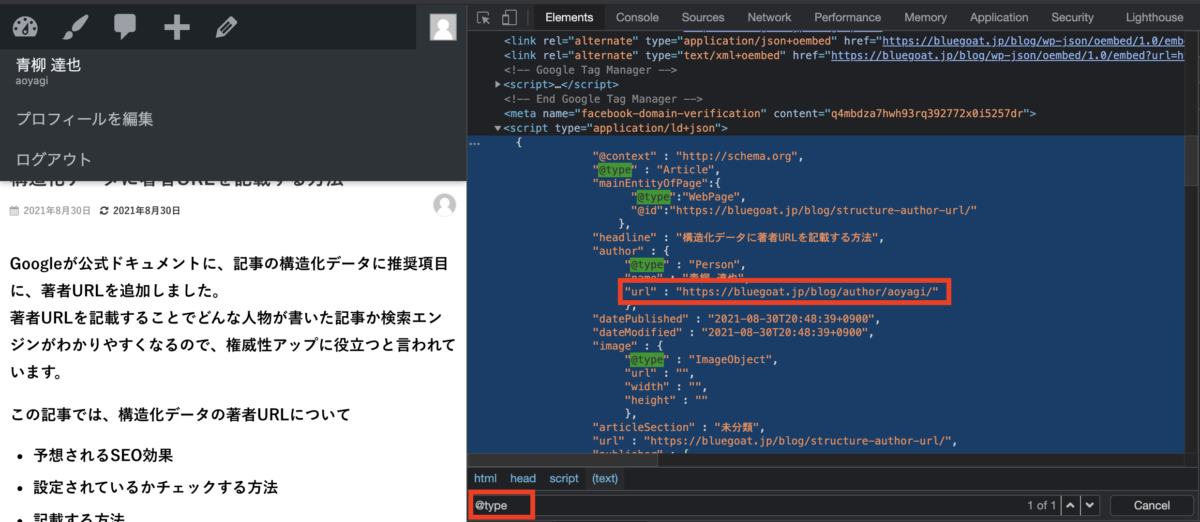Open the WordPress dashboard gauge icon
Image resolution: width=1200 pixels, height=522 pixels.
click(x=25, y=27)
